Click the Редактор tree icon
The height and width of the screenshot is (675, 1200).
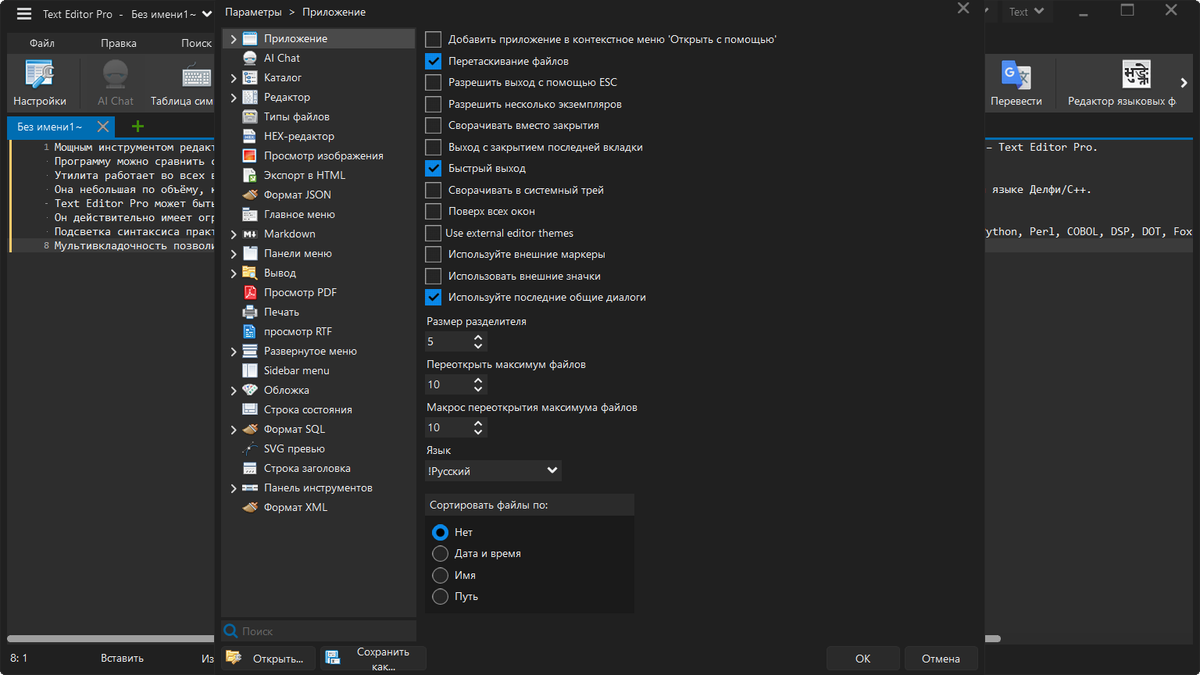250,97
